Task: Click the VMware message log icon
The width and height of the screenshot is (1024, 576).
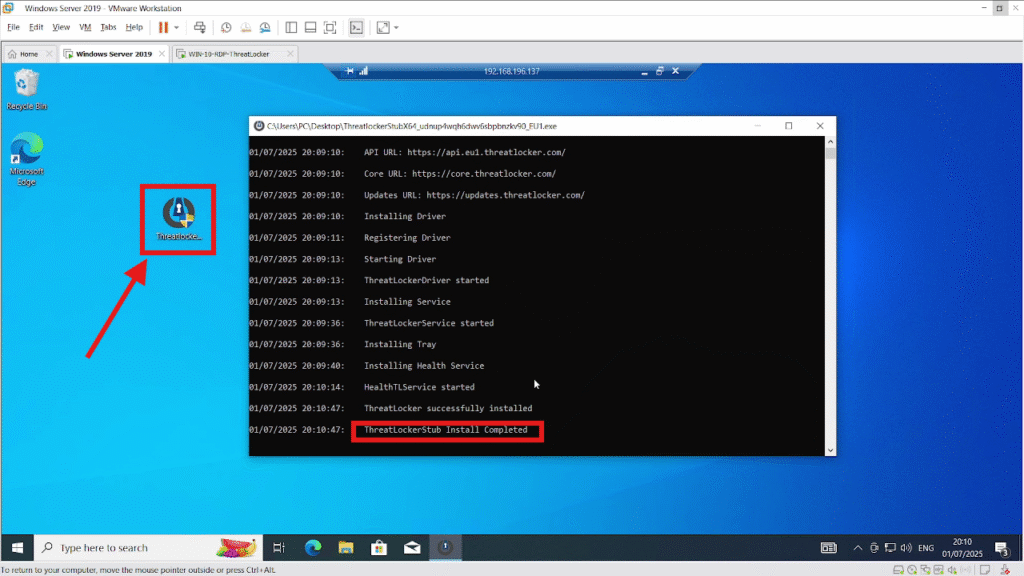Action: pyautogui.click(x=985, y=570)
